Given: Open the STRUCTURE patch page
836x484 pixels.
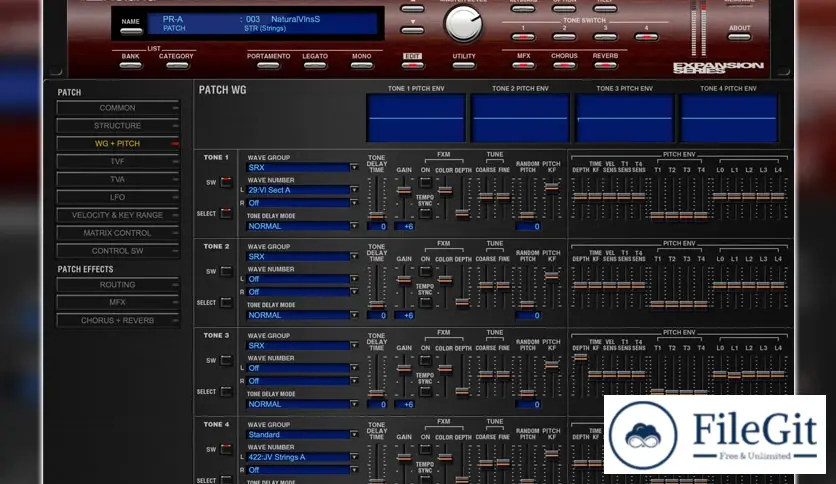Looking at the screenshot, I should click(x=118, y=126).
